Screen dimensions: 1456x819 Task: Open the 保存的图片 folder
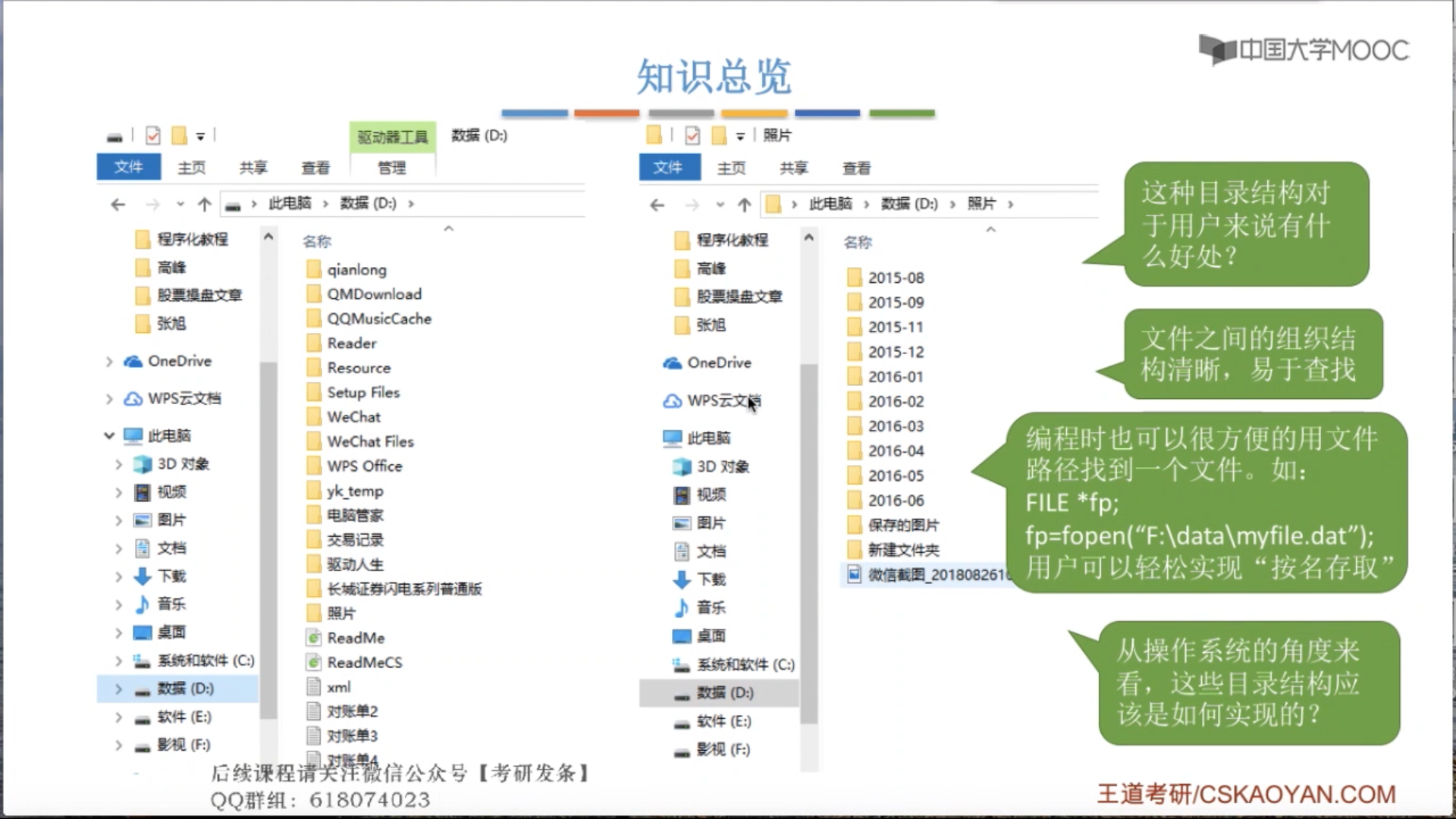point(893,526)
